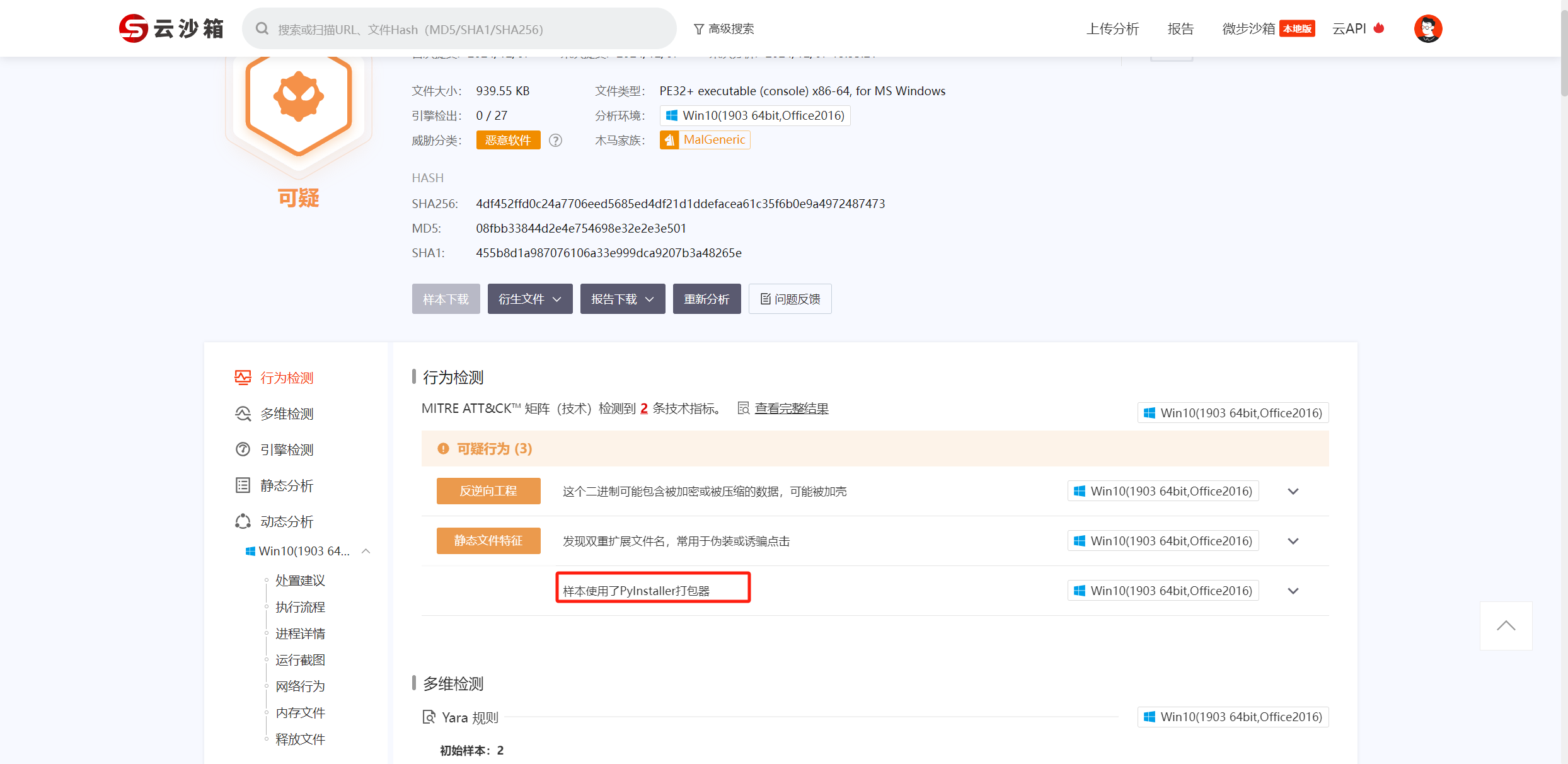
Task: Open 上传分析 in the top navigation
Action: coord(1112,29)
